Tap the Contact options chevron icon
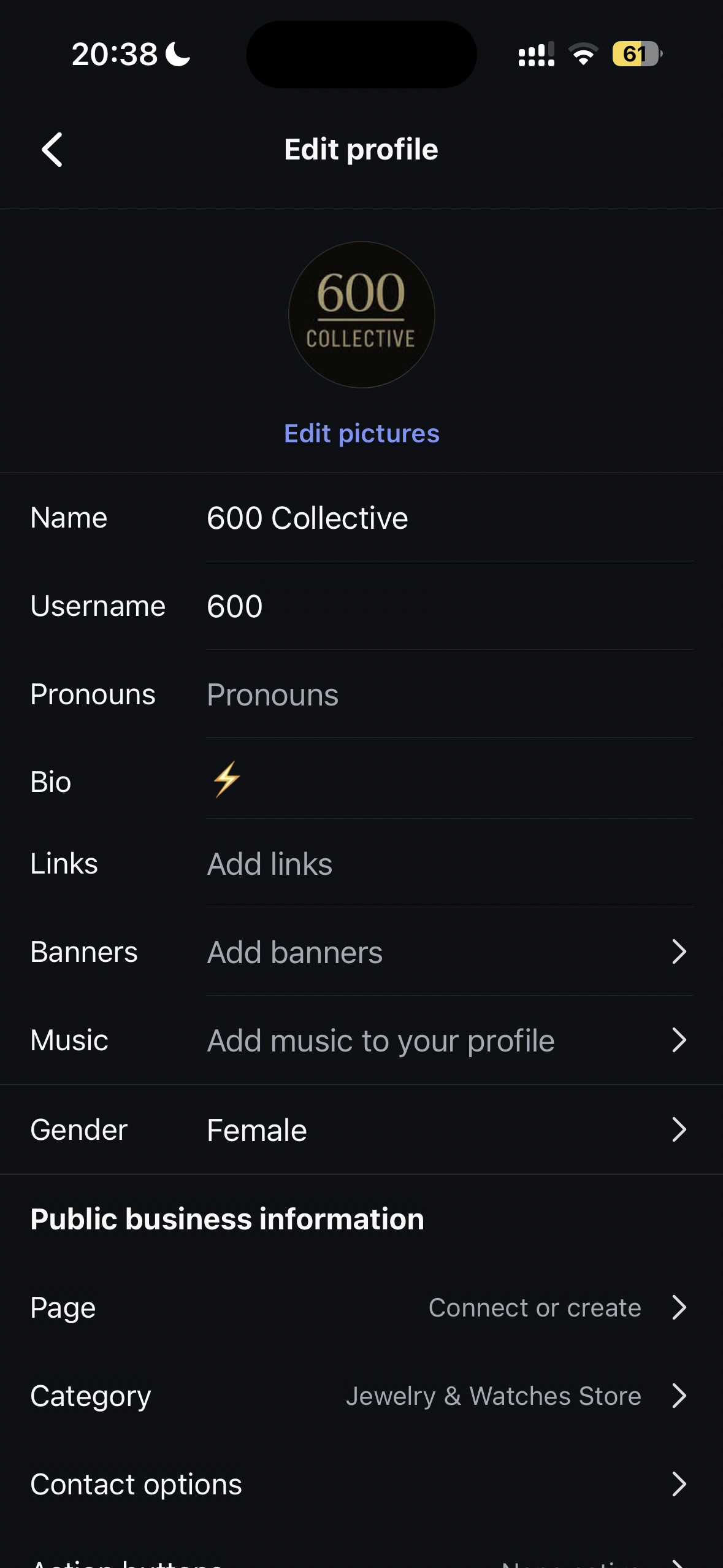This screenshot has height=1568, width=723. [x=678, y=1485]
